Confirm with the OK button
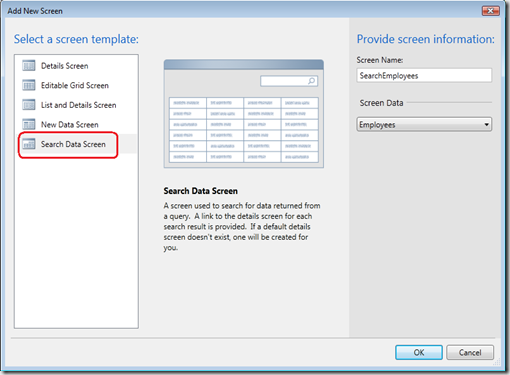 click(419, 352)
